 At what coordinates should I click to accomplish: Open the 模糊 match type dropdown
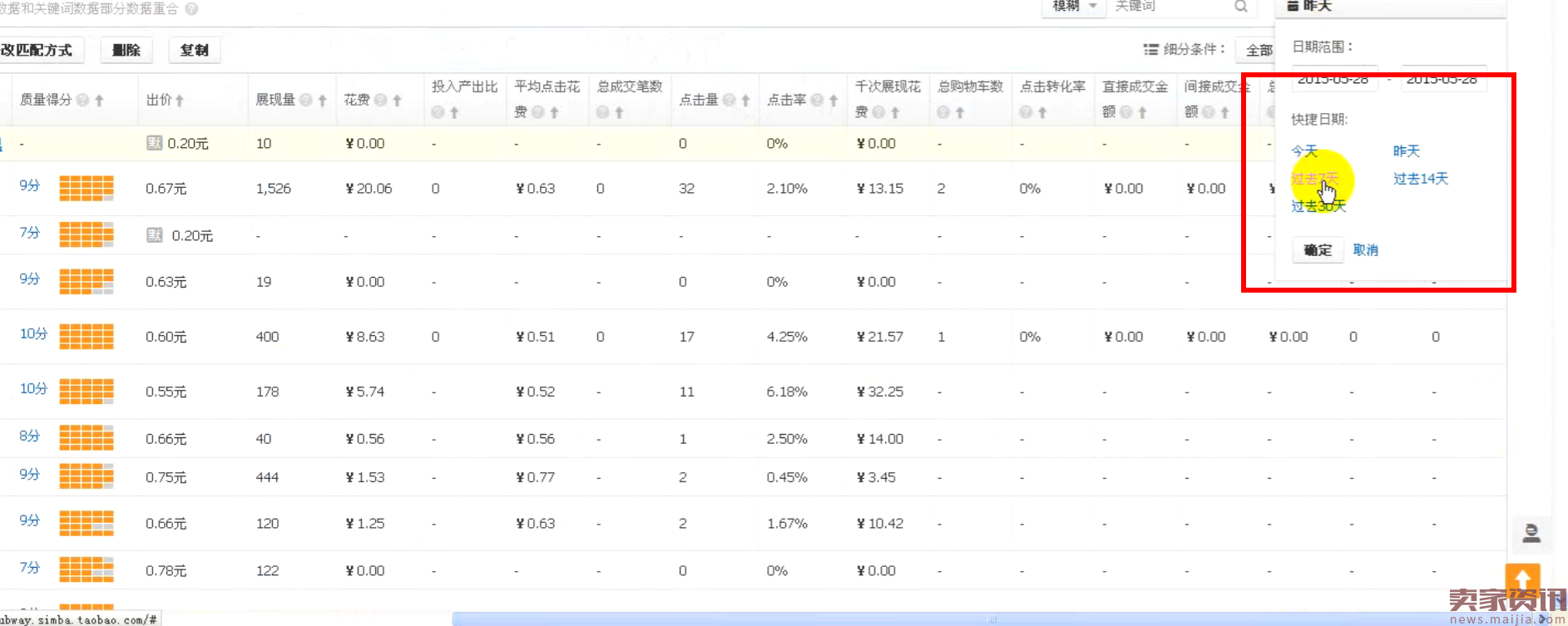[x=1074, y=7]
